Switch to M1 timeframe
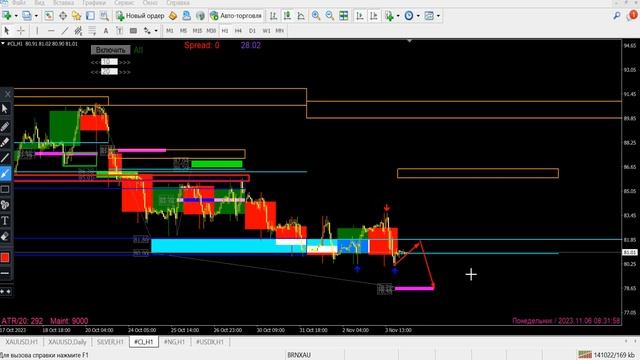 [169, 31]
